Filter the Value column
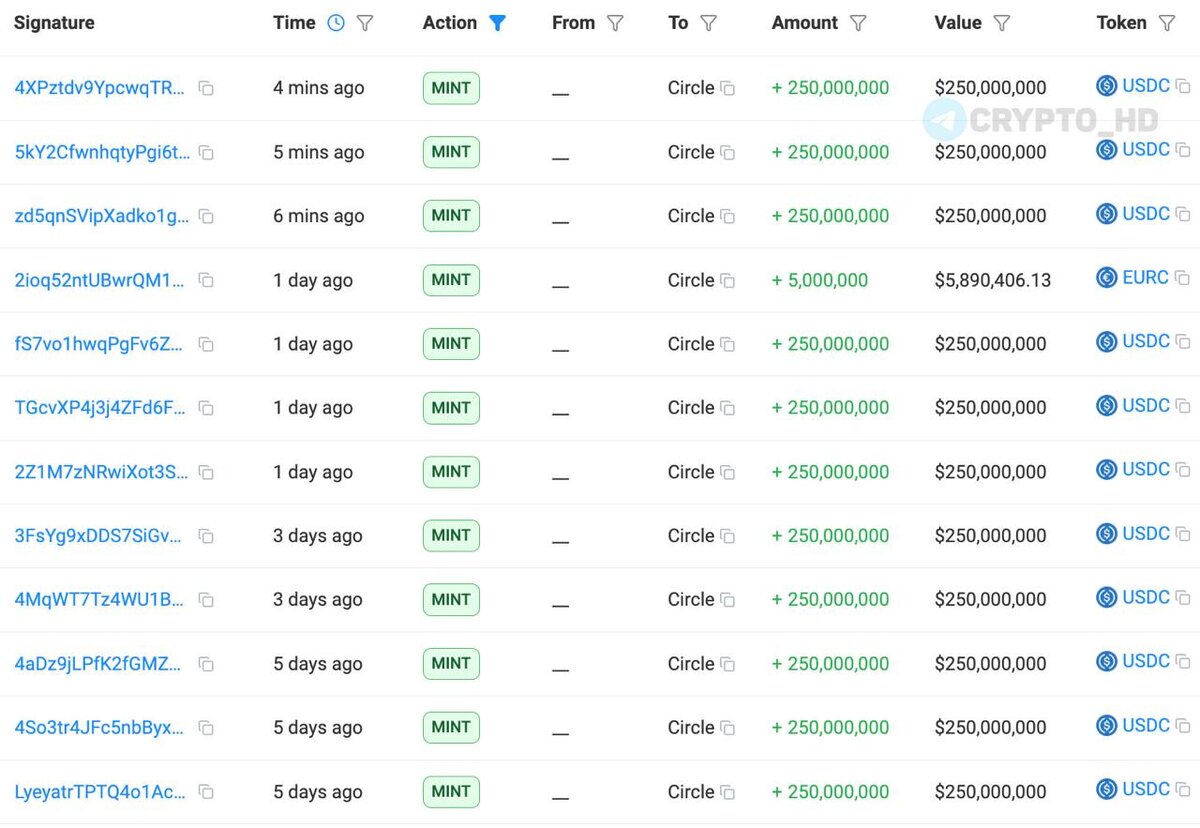 tap(1001, 23)
